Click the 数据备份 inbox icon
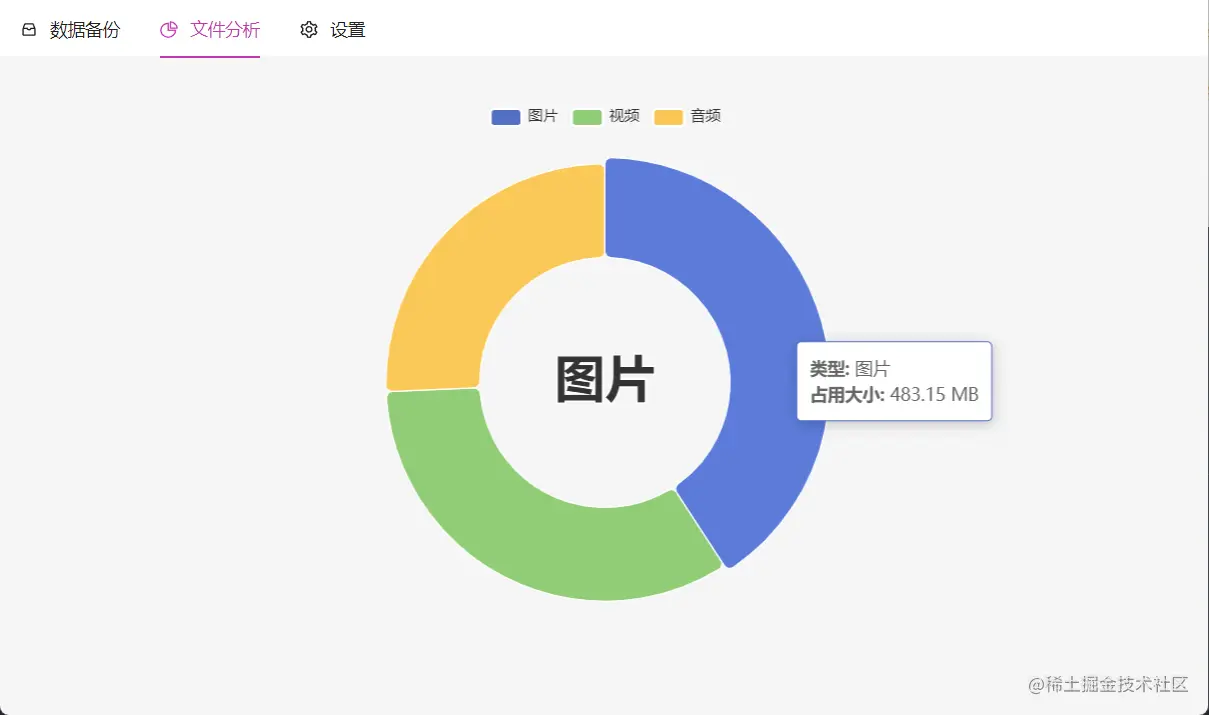This screenshot has height=715, width=1209. tap(29, 30)
